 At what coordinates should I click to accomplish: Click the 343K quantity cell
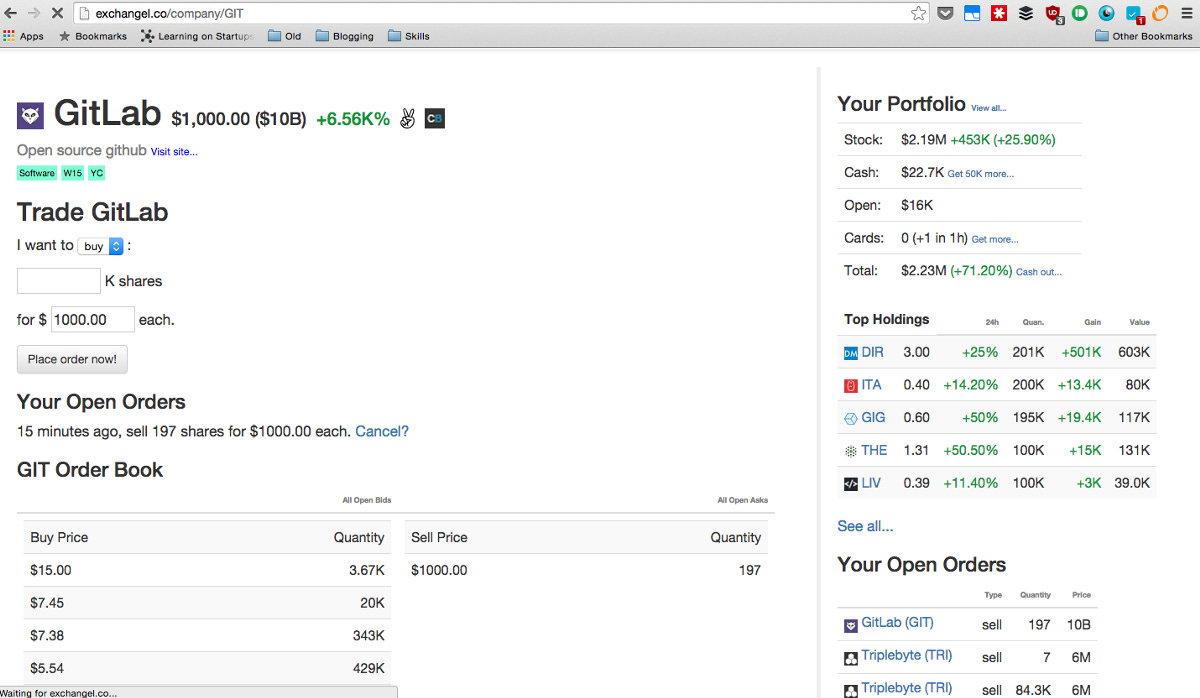(367, 635)
